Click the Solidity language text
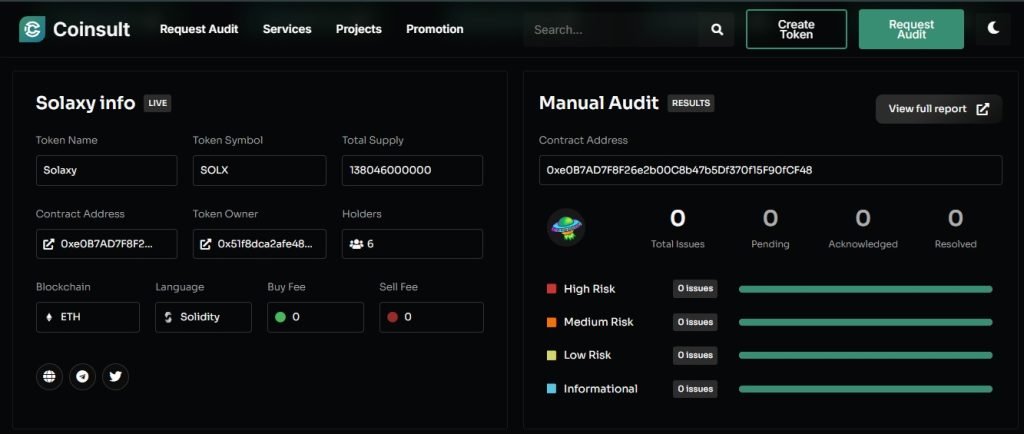 pyautogui.click(x=200, y=317)
